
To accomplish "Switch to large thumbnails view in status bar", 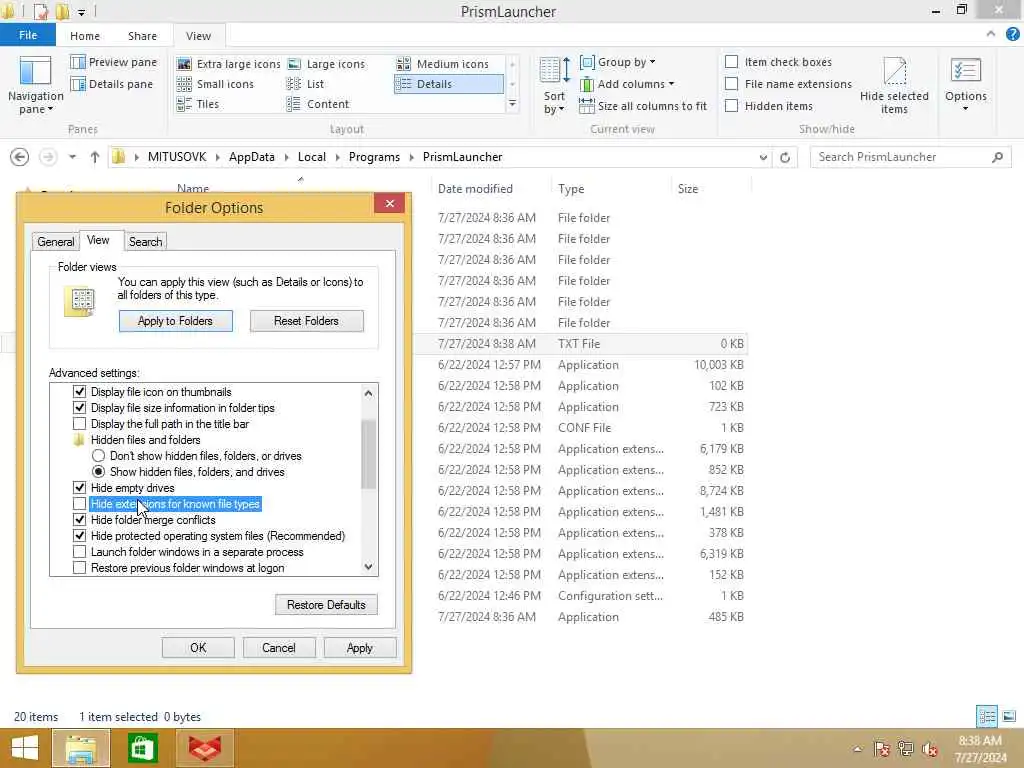I will tap(1009, 716).
